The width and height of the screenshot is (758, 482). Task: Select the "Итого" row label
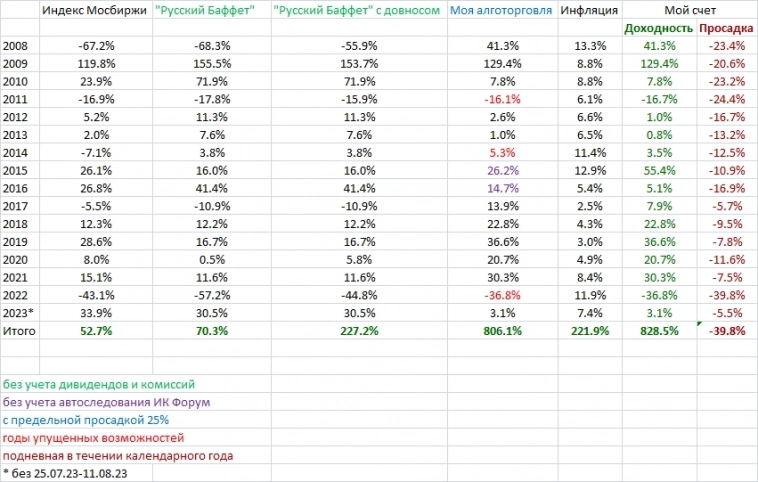pos(19,333)
